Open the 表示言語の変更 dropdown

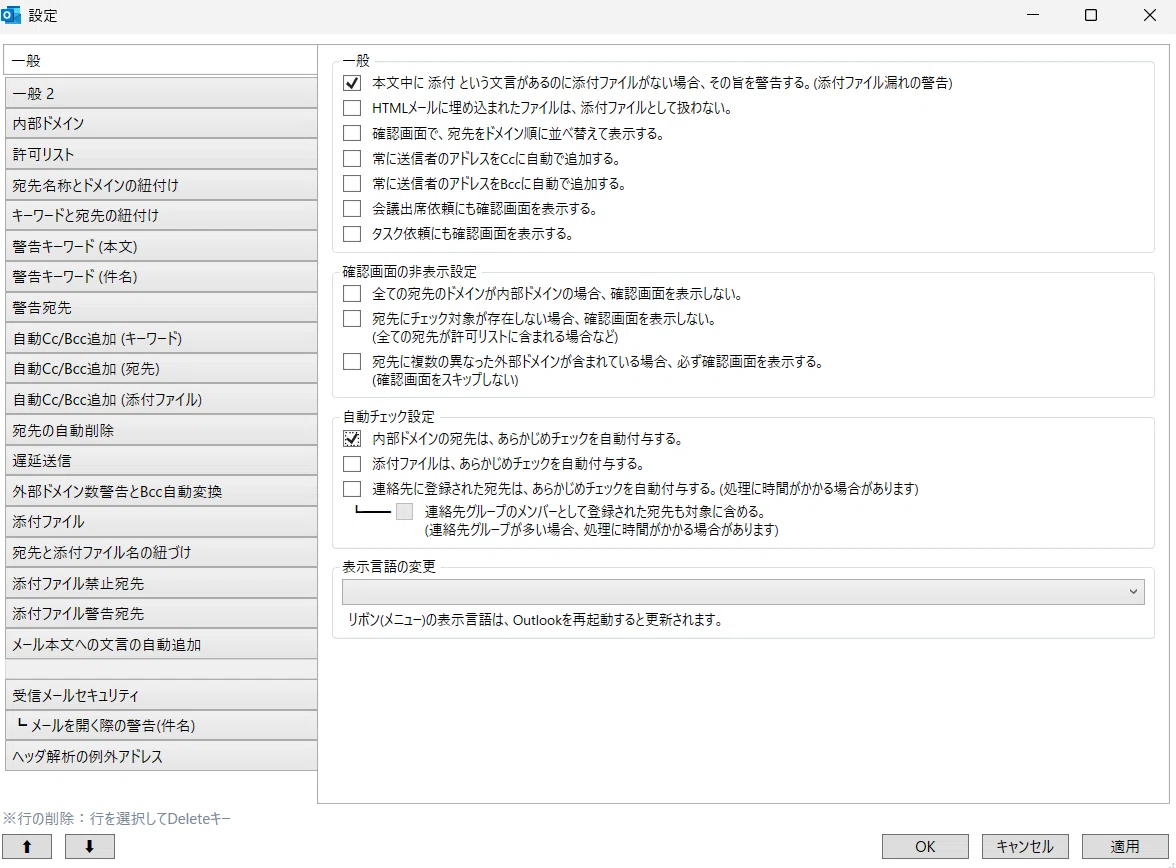point(743,592)
